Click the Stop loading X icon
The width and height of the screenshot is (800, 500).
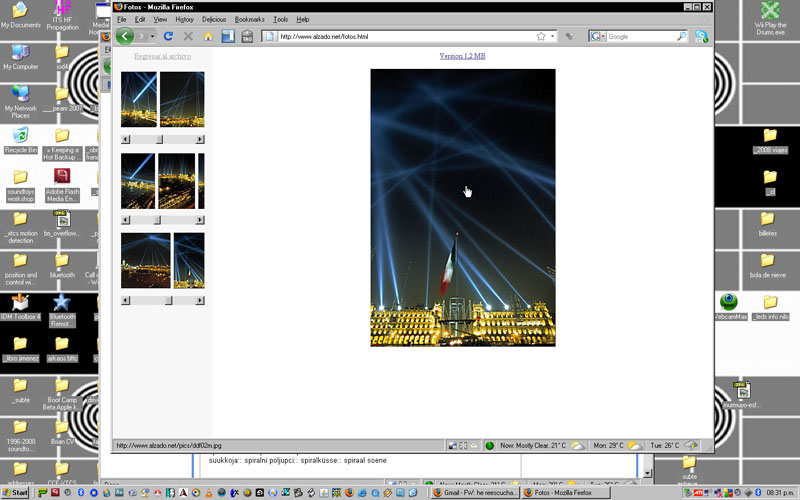[188, 36]
